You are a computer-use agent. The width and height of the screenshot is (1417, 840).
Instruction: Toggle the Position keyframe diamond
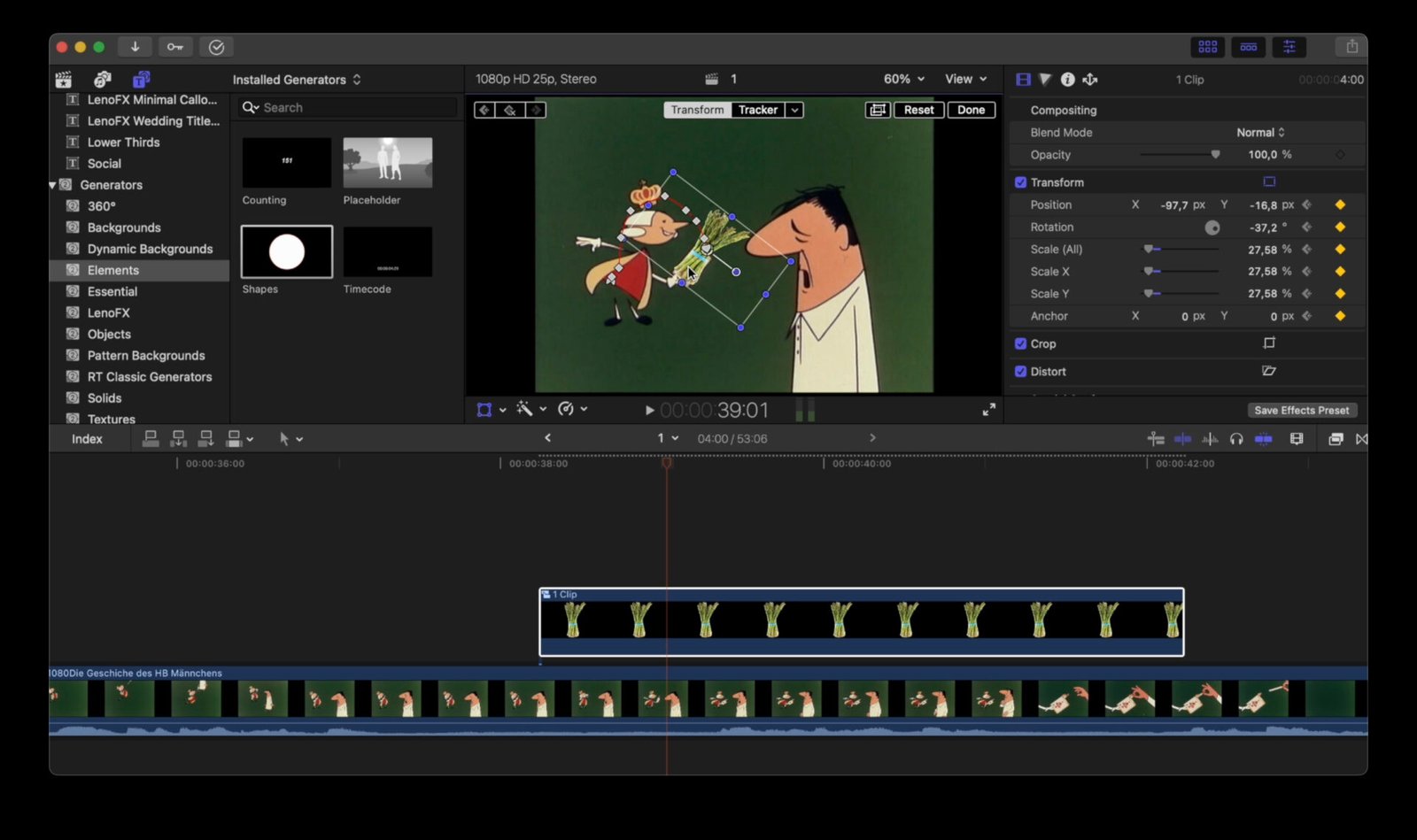point(1340,204)
